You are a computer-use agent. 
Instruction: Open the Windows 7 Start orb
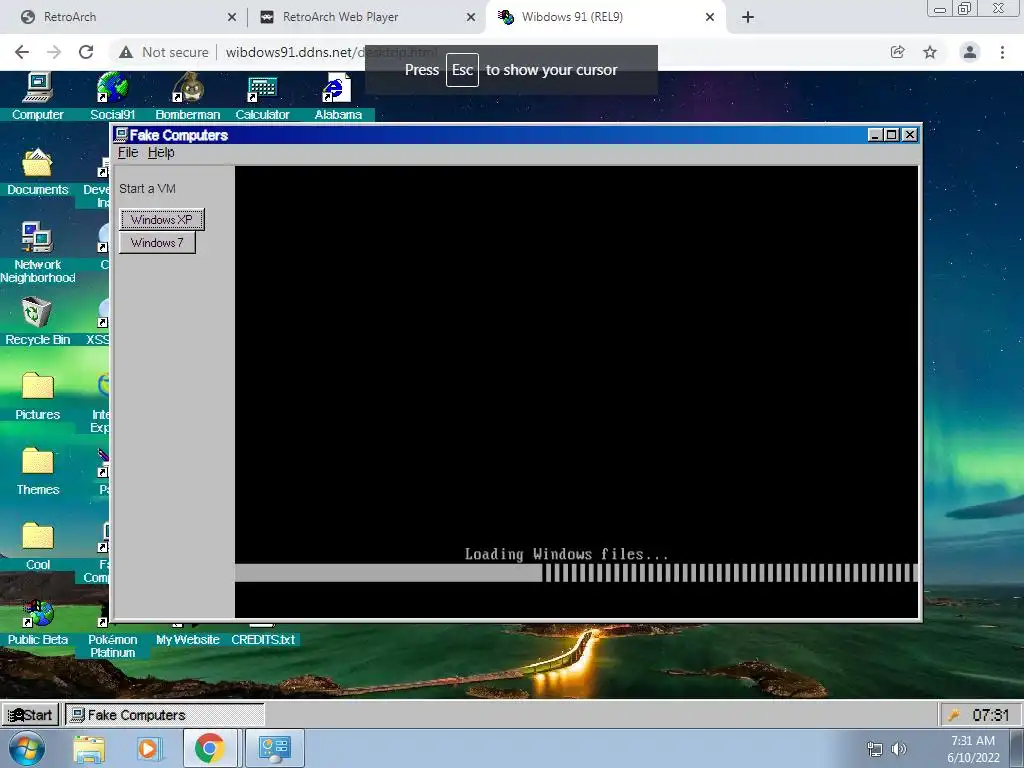pos(26,748)
